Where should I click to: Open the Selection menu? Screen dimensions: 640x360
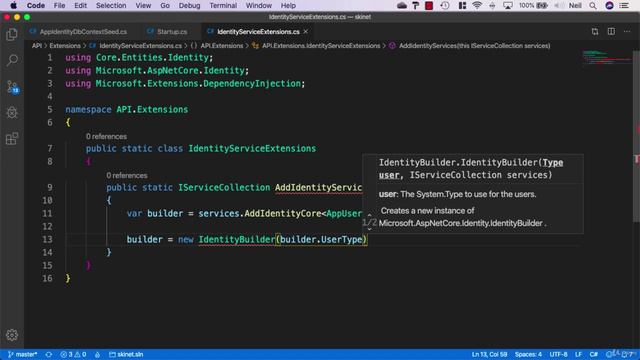click(111, 5)
